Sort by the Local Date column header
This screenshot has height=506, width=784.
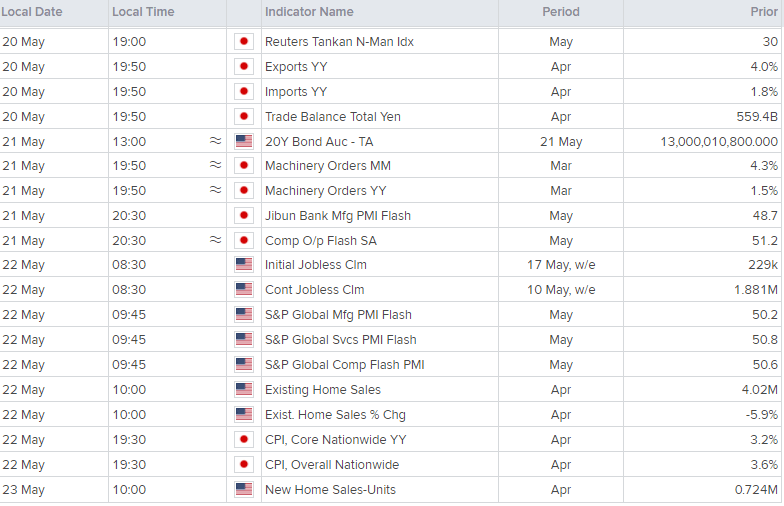(x=32, y=12)
